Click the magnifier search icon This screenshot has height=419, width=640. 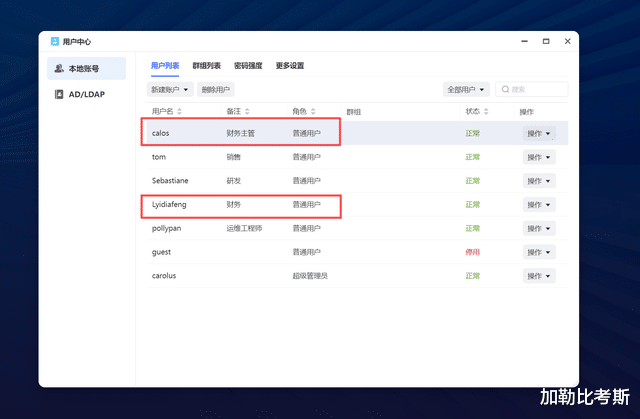pyautogui.click(x=505, y=89)
